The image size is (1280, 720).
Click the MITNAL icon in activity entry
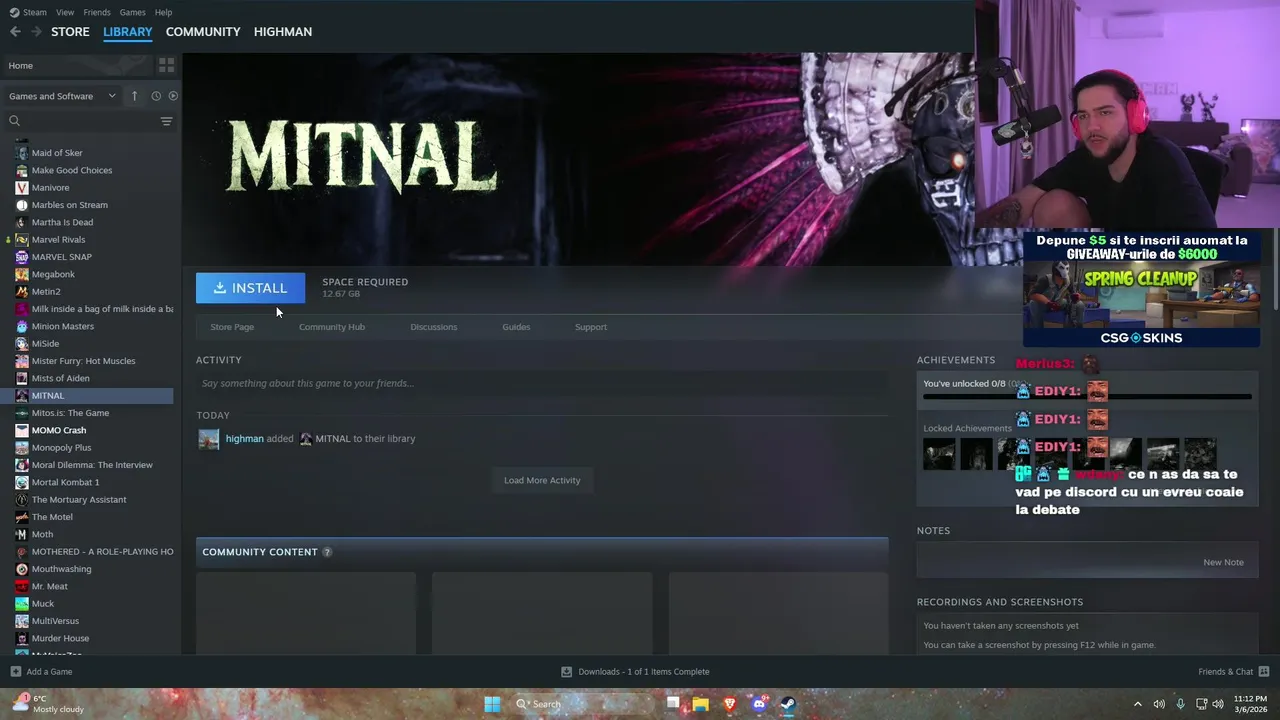click(x=306, y=439)
